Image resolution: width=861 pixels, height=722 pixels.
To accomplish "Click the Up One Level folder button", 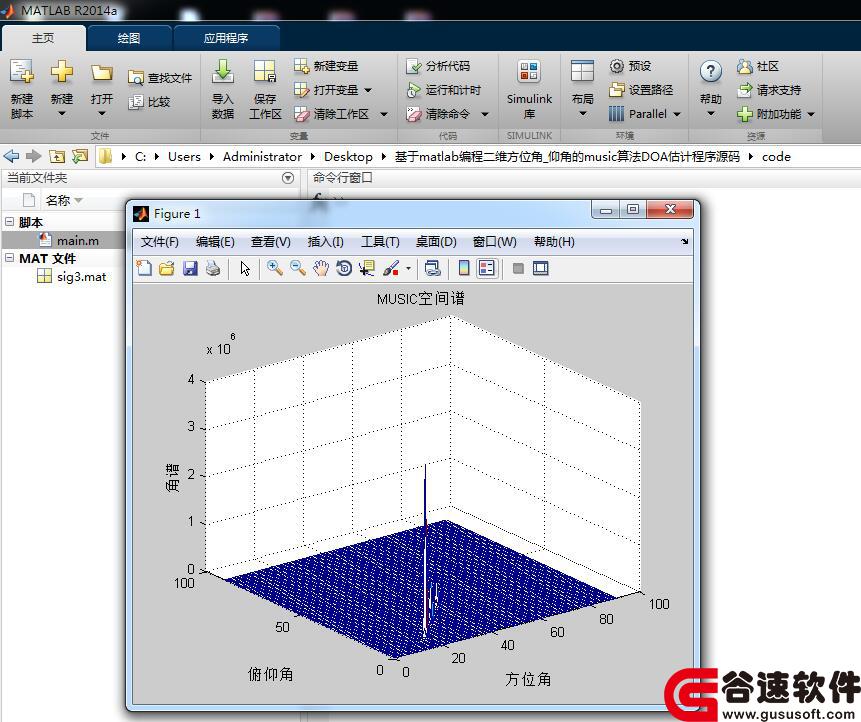I will [57, 156].
